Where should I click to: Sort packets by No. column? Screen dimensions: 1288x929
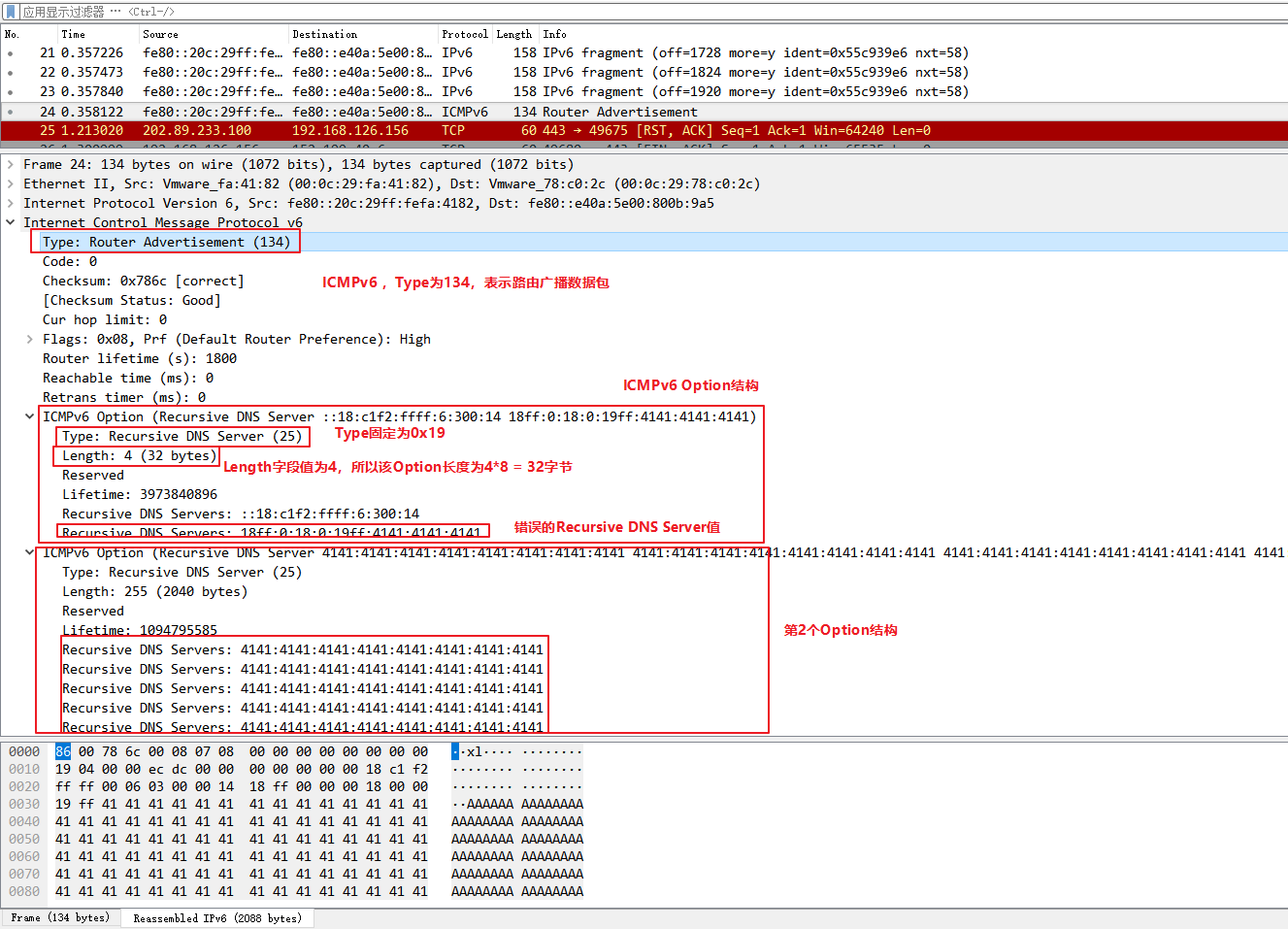pos(27,34)
